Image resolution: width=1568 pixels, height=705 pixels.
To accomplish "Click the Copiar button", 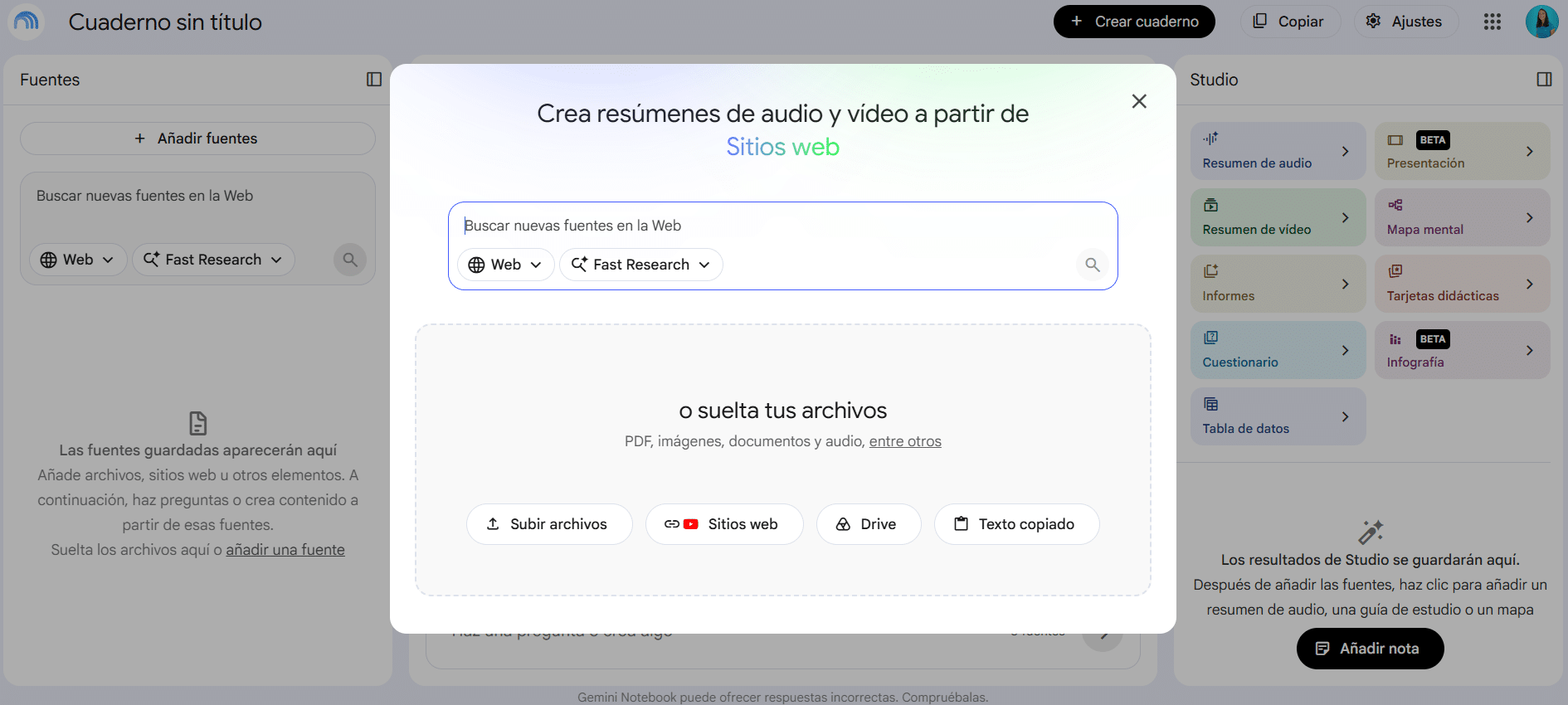I will [1290, 22].
